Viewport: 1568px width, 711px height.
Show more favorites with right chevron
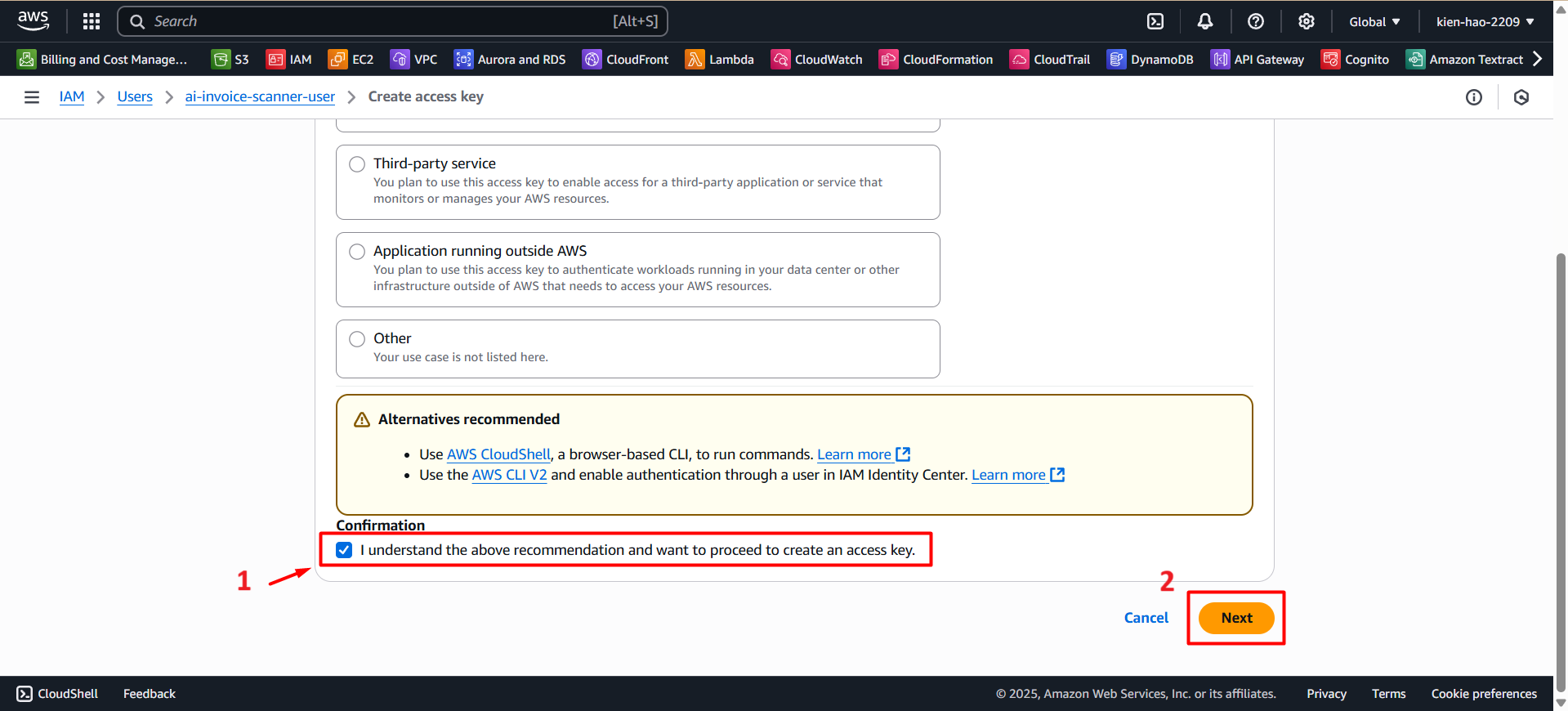click(1537, 59)
